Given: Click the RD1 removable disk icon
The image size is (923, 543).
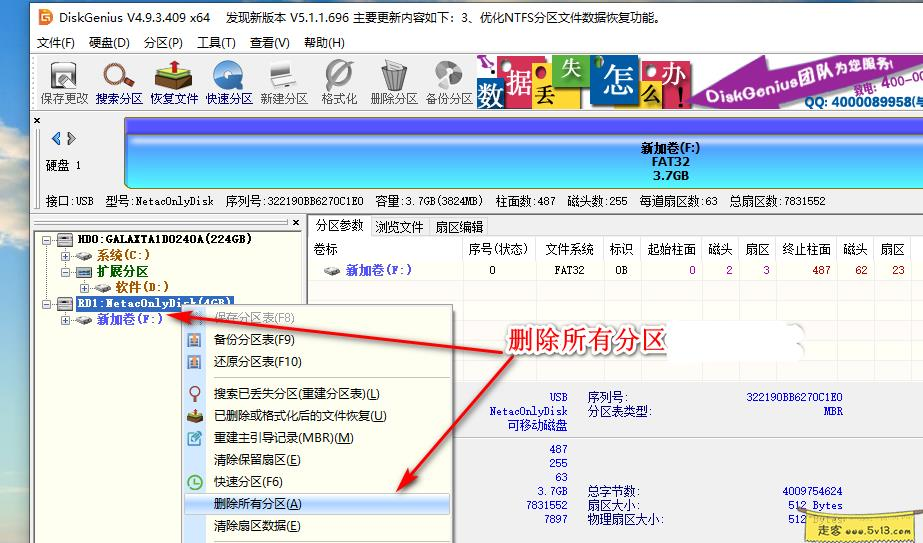Looking at the screenshot, I should pyautogui.click(x=65, y=304).
